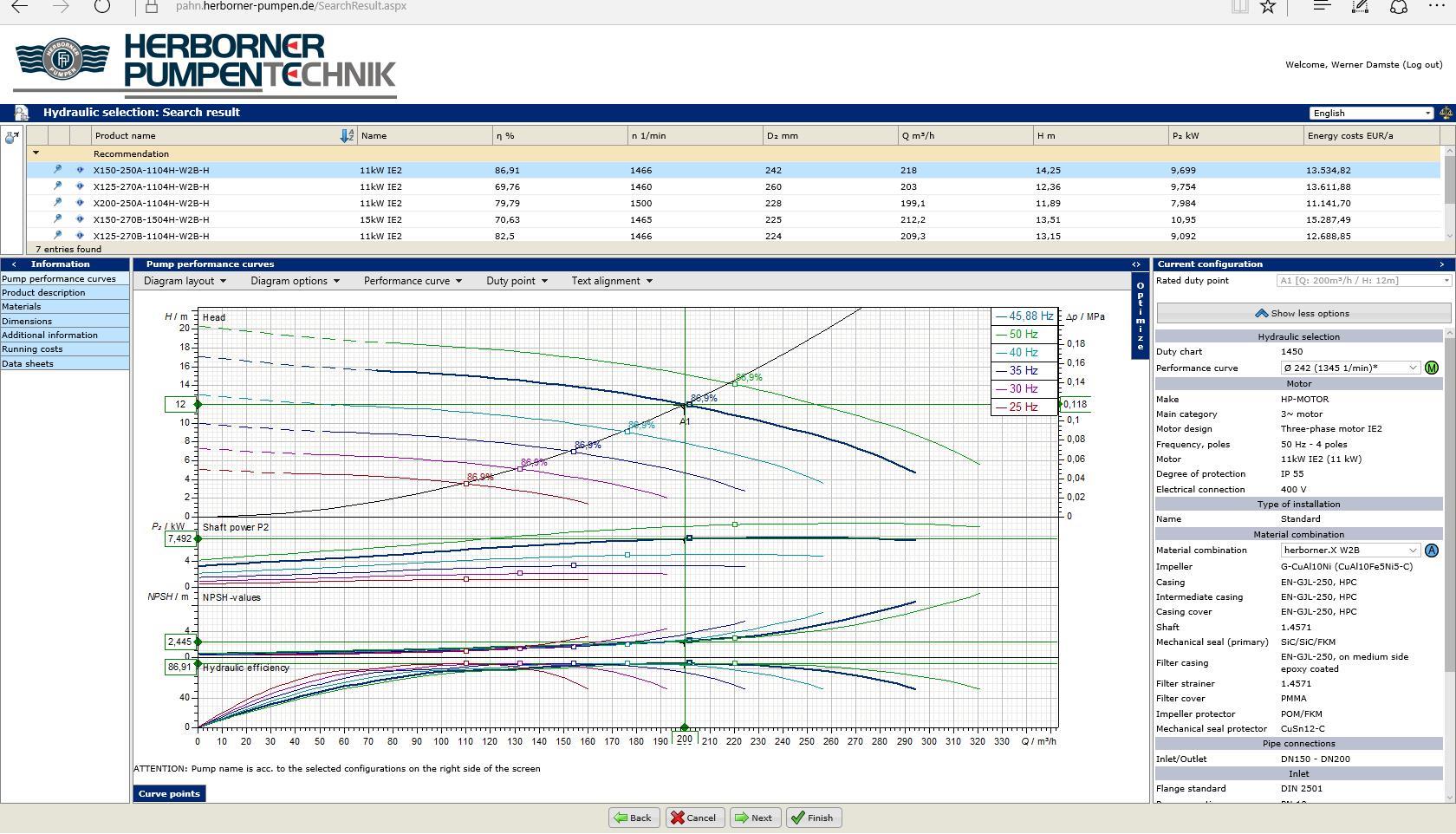1456x834 pixels.
Task: Open Diagram layout menu
Action: tap(185, 281)
